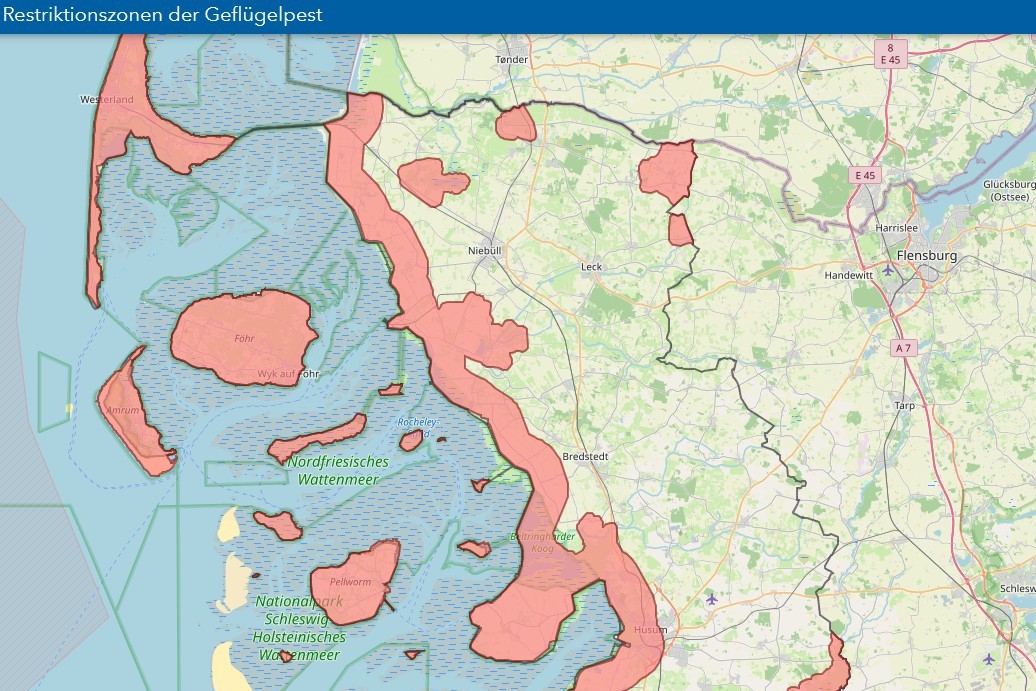Click the Westerland label on Sylt
Image resolution: width=1036 pixels, height=691 pixels.
point(107,100)
